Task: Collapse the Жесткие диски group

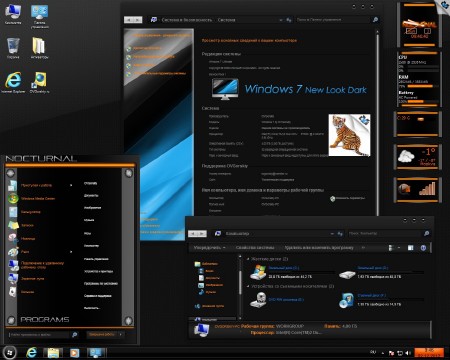Action: coord(248,259)
